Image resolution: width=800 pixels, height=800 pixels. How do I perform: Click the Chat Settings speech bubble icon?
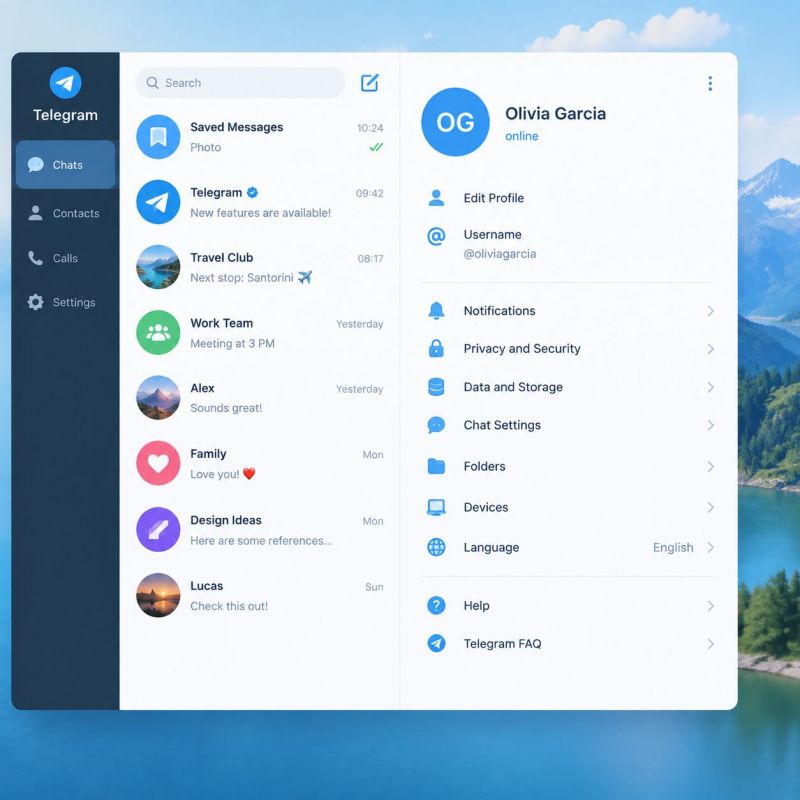436,425
